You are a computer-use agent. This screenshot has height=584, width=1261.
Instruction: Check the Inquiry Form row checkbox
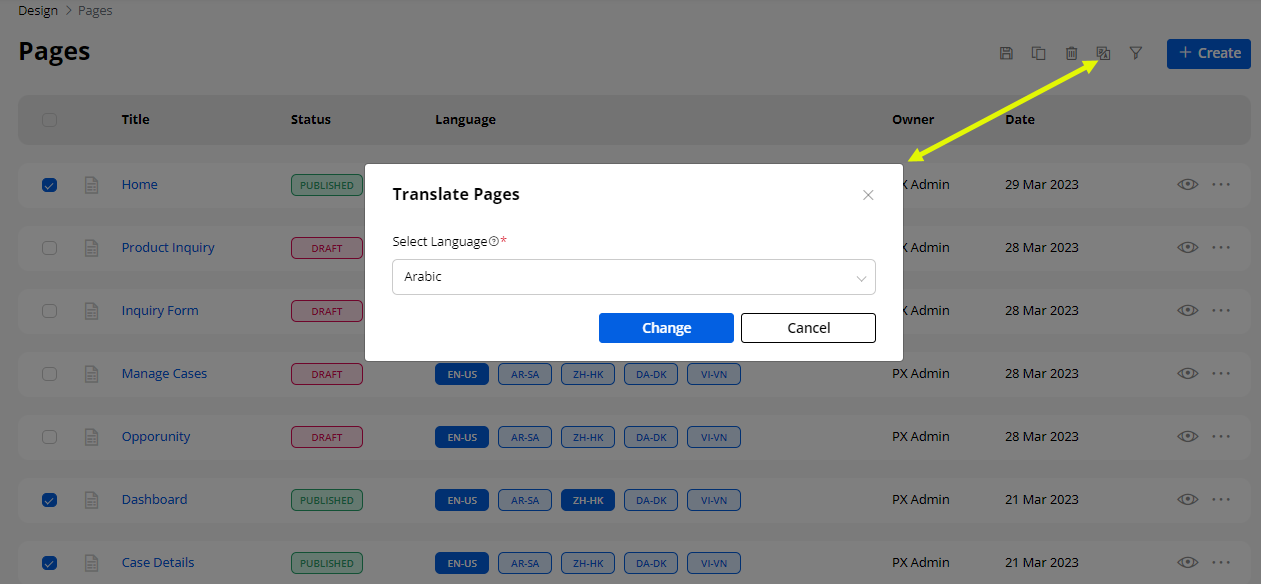click(x=50, y=311)
